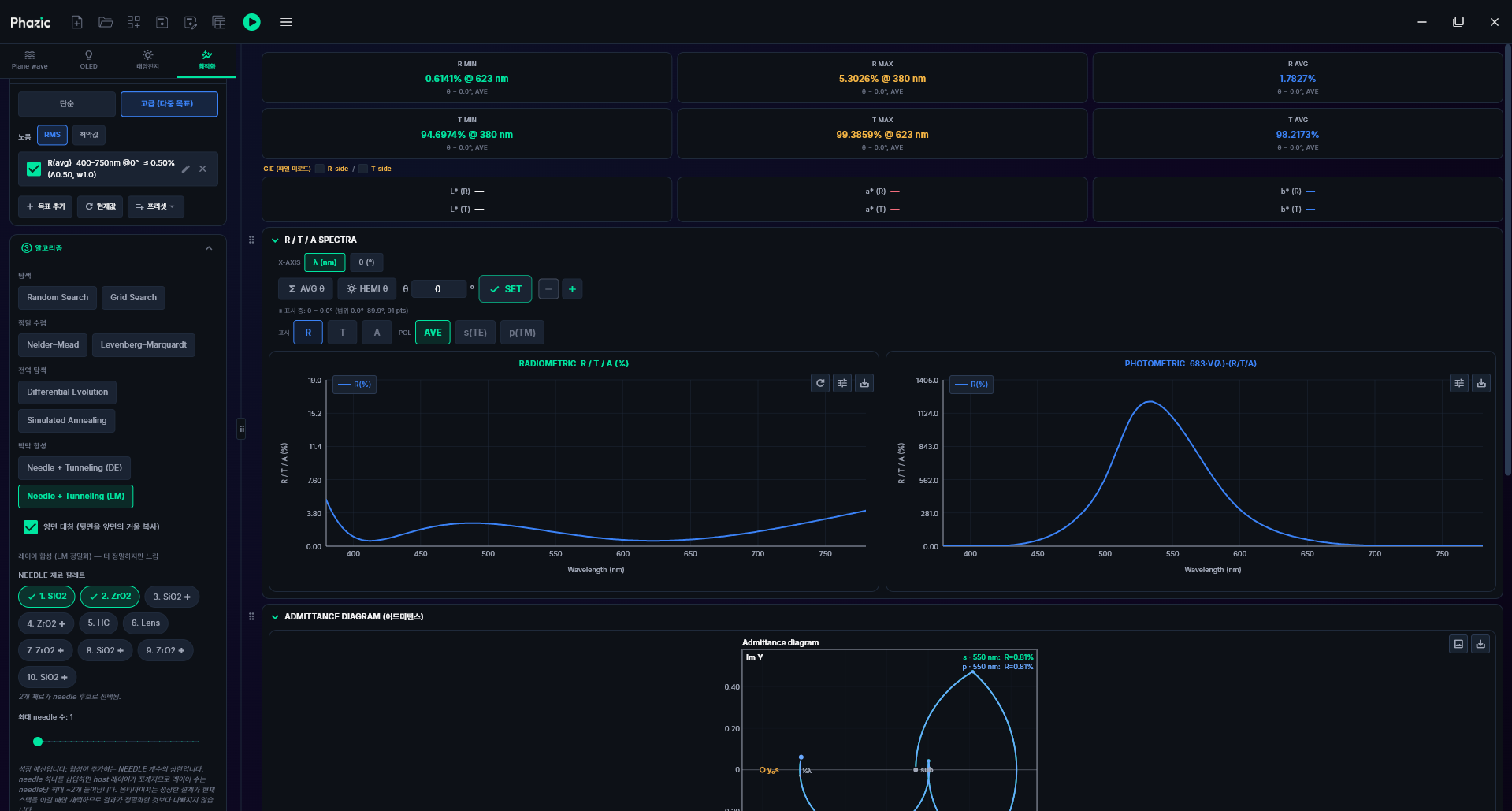Click the open folder icon
The height and width of the screenshot is (811, 1512).
106,22
